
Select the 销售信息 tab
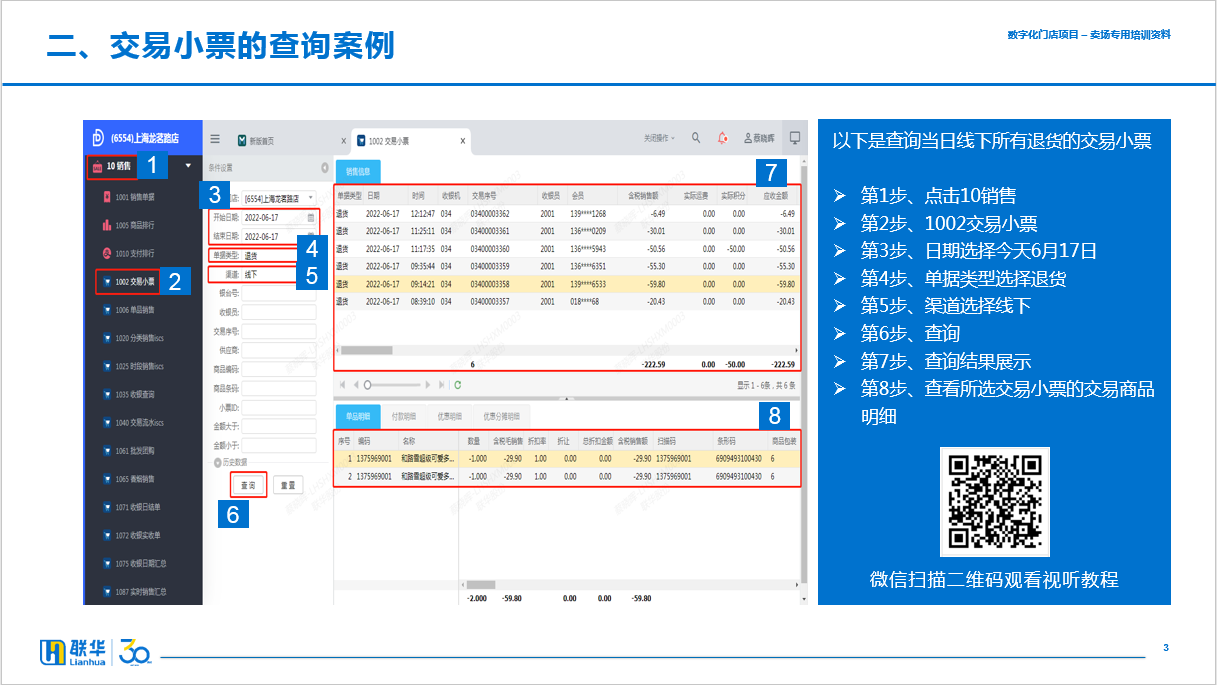click(x=358, y=171)
